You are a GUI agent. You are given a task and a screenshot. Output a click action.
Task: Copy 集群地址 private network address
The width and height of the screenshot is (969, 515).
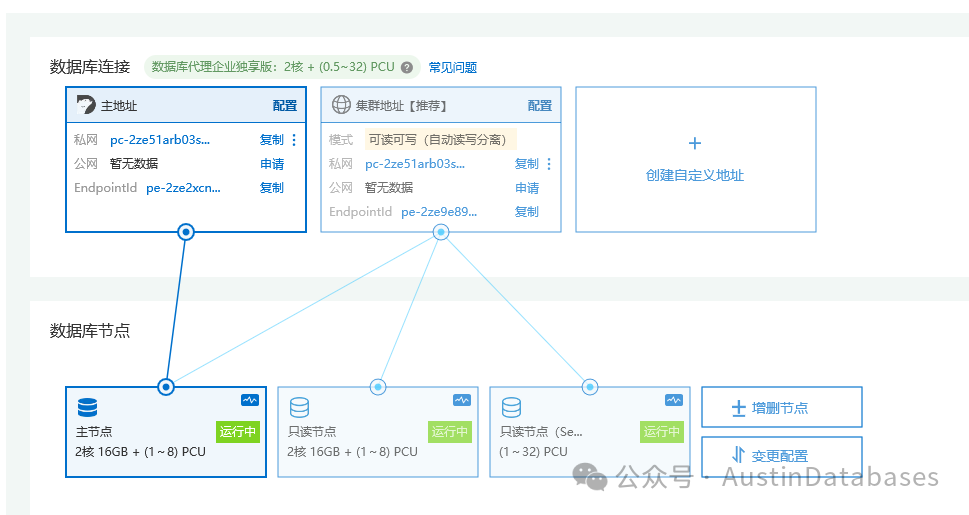point(527,164)
